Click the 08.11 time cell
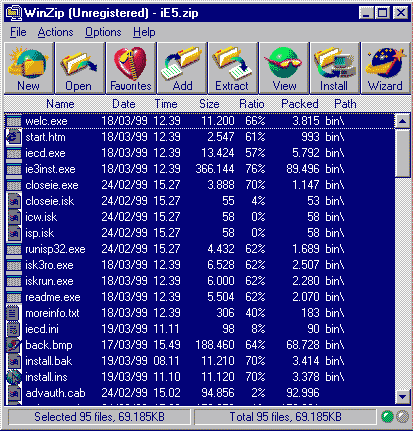The height and width of the screenshot is (431, 413). [166, 361]
